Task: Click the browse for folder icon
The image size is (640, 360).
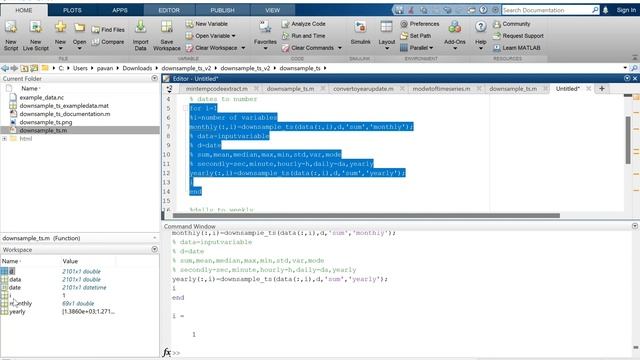Action: click(34, 68)
